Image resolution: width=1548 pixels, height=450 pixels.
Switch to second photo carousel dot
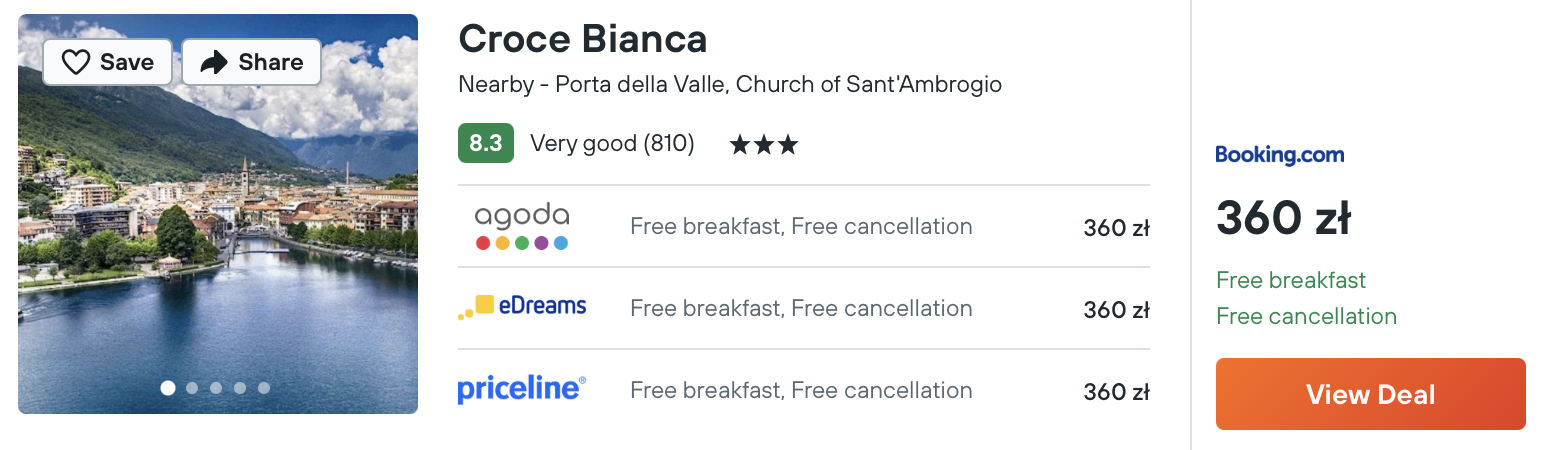[192, 388]
